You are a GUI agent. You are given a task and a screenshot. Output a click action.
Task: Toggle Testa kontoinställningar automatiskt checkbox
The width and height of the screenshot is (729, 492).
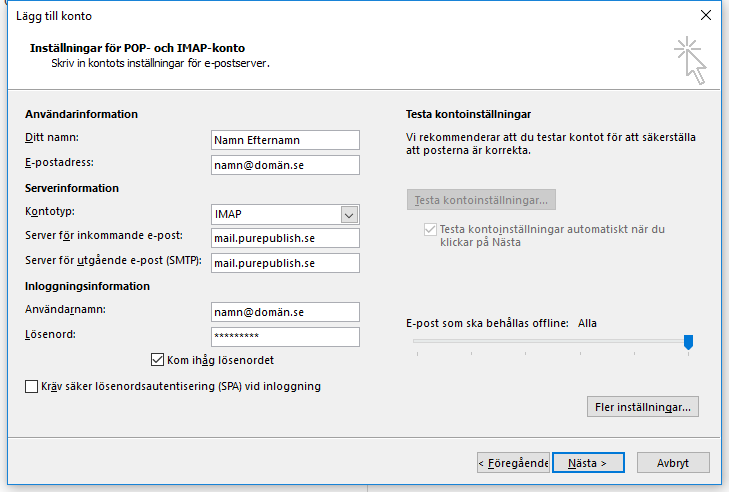[430, 229]
